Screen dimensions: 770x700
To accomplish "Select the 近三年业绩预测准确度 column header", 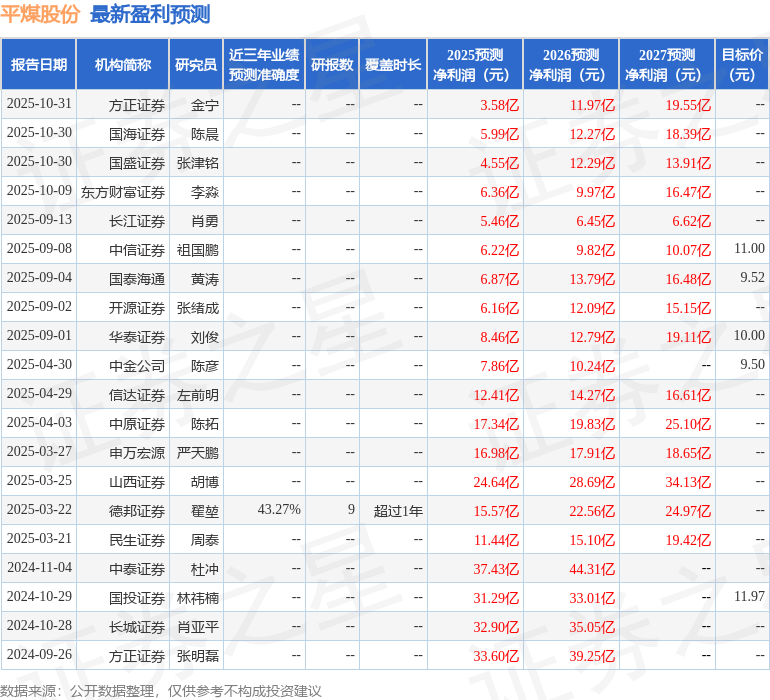I will pos(263,64).
